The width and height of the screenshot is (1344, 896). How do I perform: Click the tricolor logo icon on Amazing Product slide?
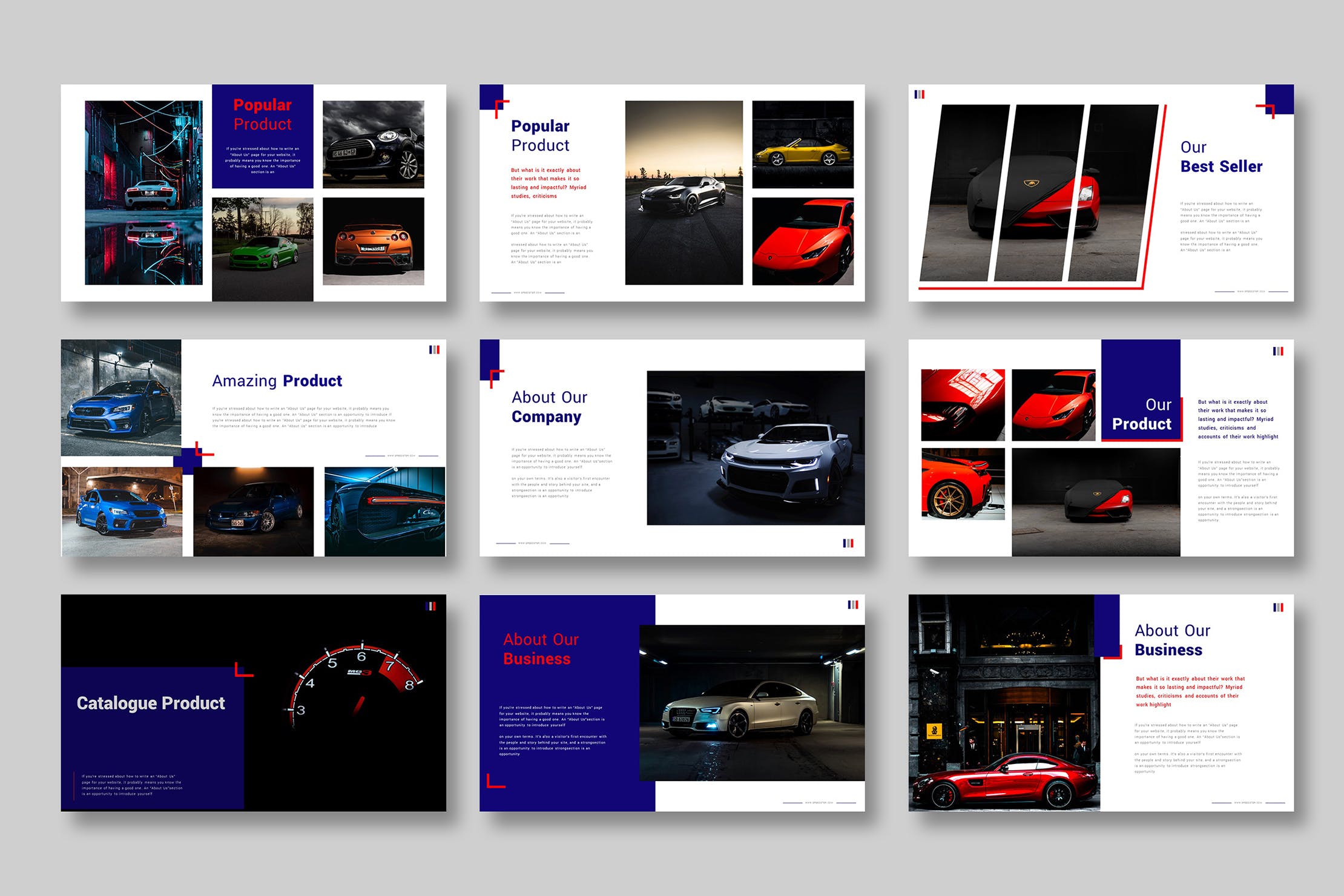pyautogui.click(x=434, y=350)
